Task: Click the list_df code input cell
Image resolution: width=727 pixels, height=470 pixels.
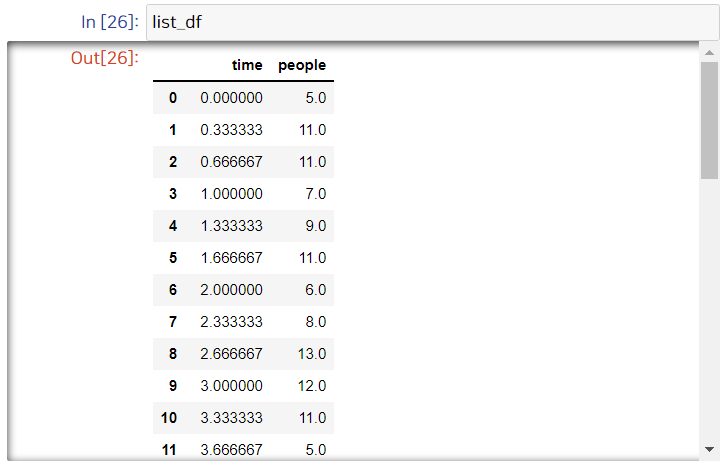Action: point(433,22)
